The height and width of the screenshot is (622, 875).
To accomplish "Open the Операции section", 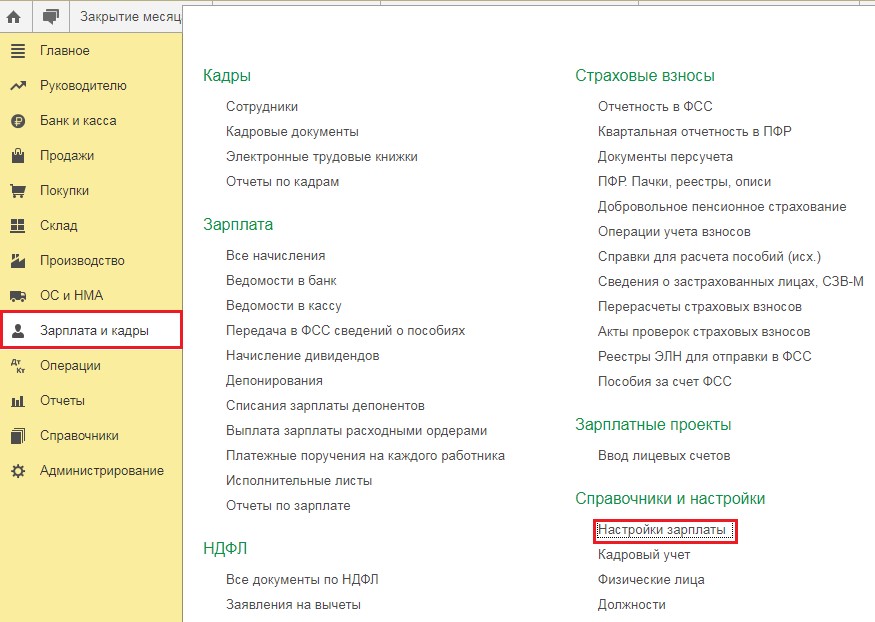I will [70, 366].
